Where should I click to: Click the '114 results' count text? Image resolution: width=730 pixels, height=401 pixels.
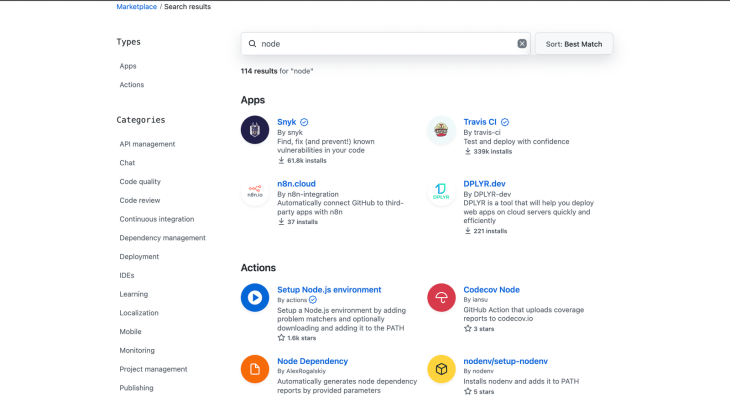tap(259, 71)
